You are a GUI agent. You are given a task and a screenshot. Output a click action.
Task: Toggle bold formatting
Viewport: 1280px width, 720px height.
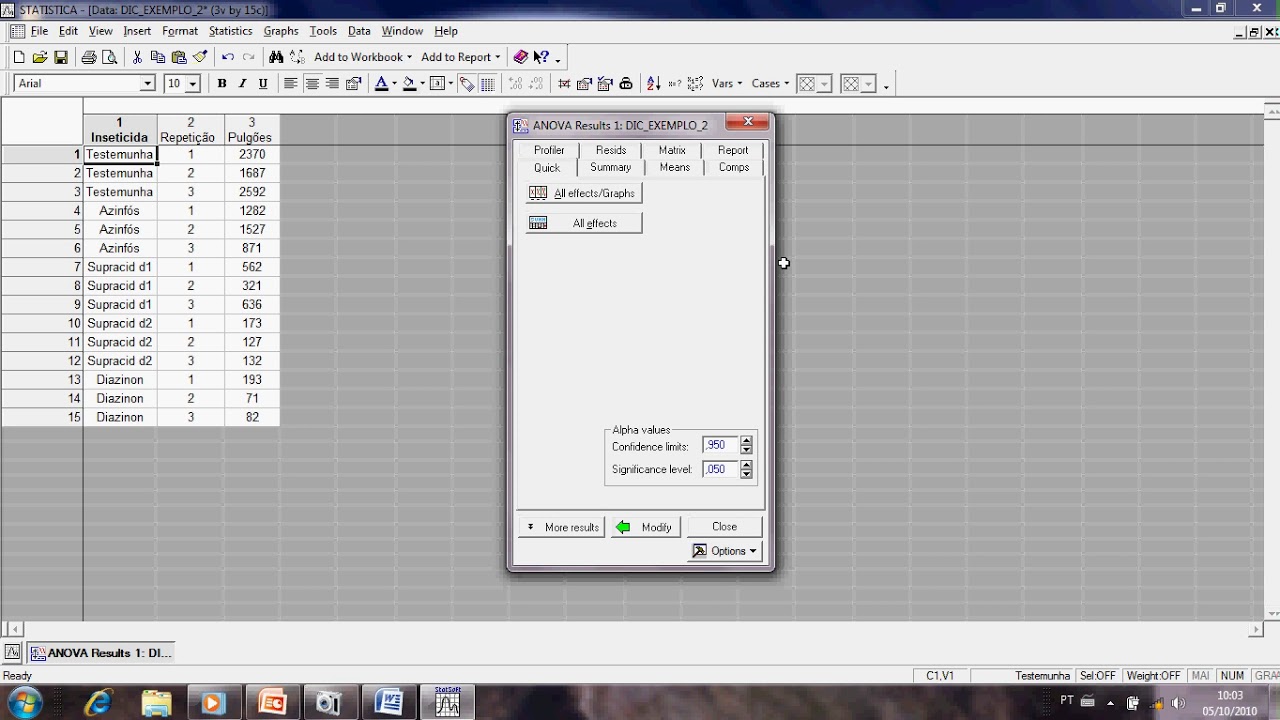pos(222,84)
